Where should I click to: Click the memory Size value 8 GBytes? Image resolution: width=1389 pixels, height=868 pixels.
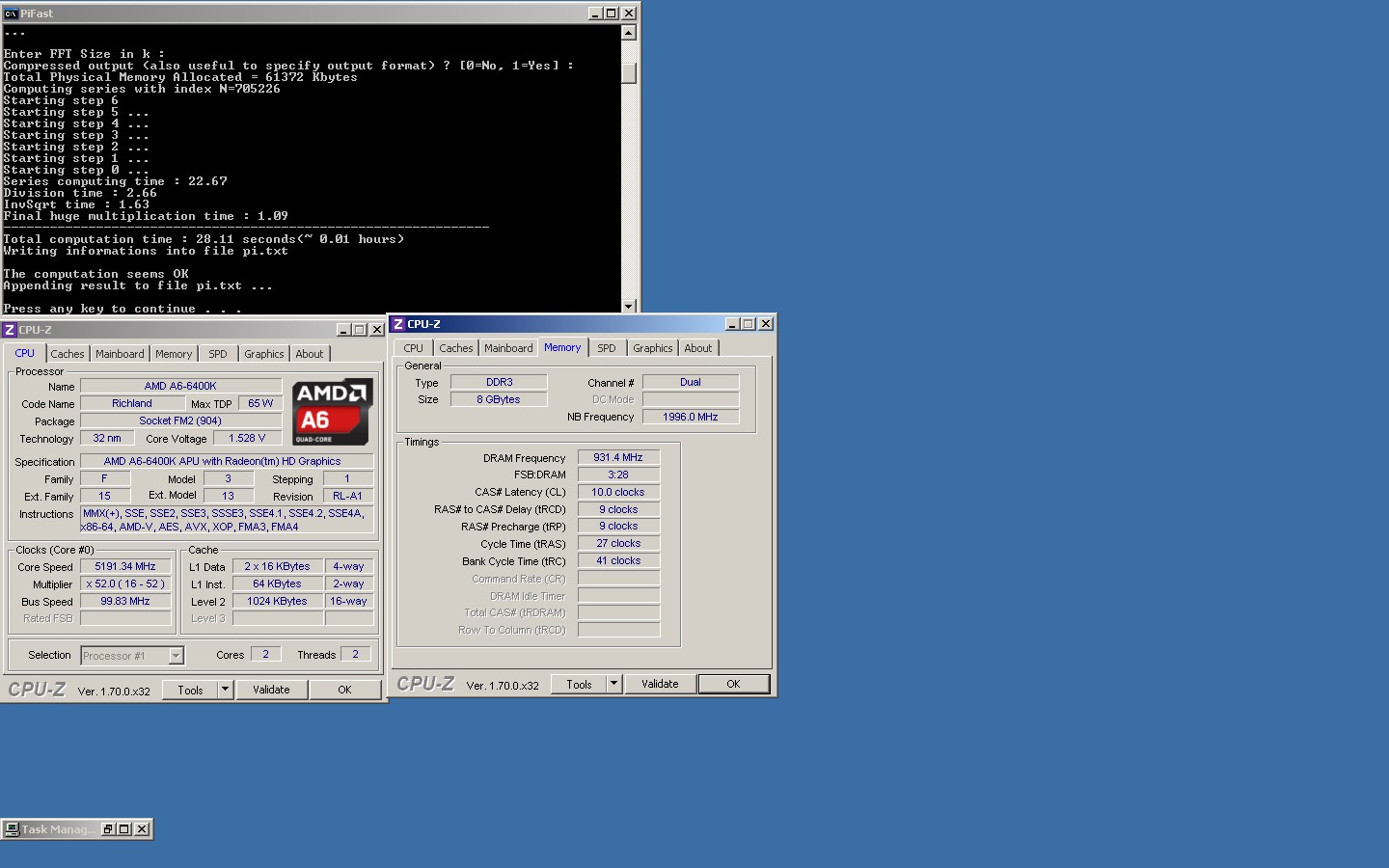pos(499,400)
